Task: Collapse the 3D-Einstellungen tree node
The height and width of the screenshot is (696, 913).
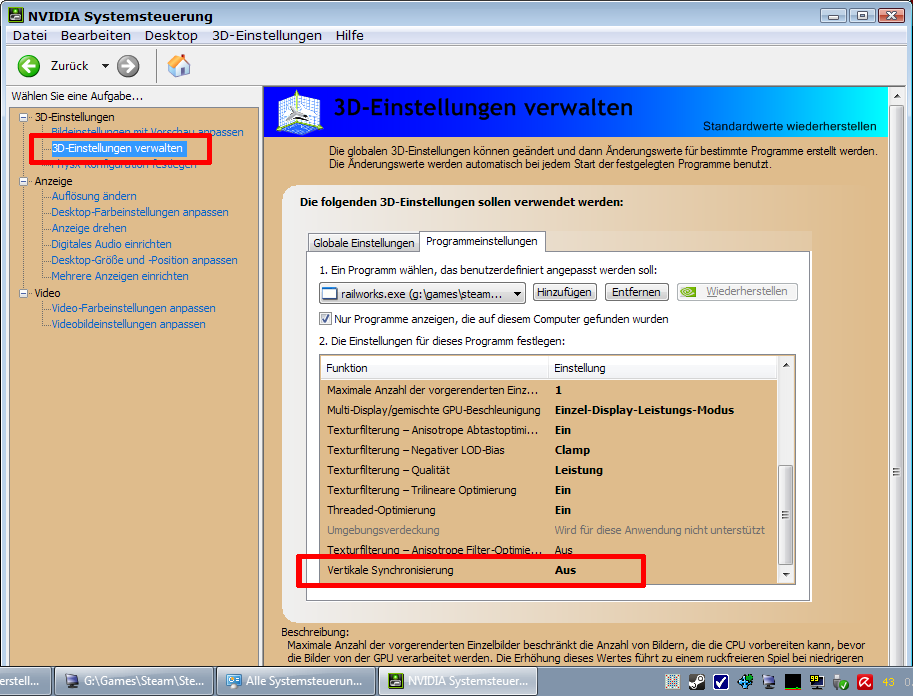Action: coord(23,117)
